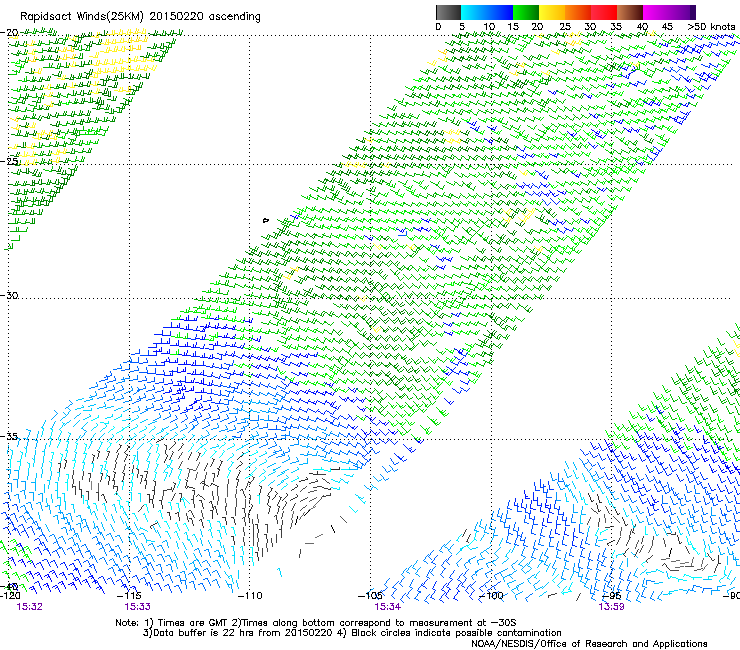Click the longitude label -105

(370, 596)
